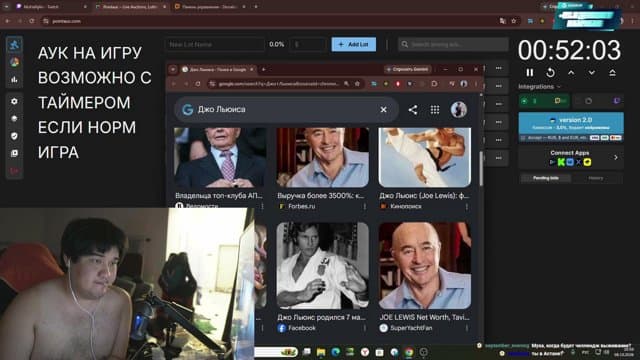Toggle the purple Twitch integration switch
The height and width of the screenshot is (360, 640).
click(616, 101)
